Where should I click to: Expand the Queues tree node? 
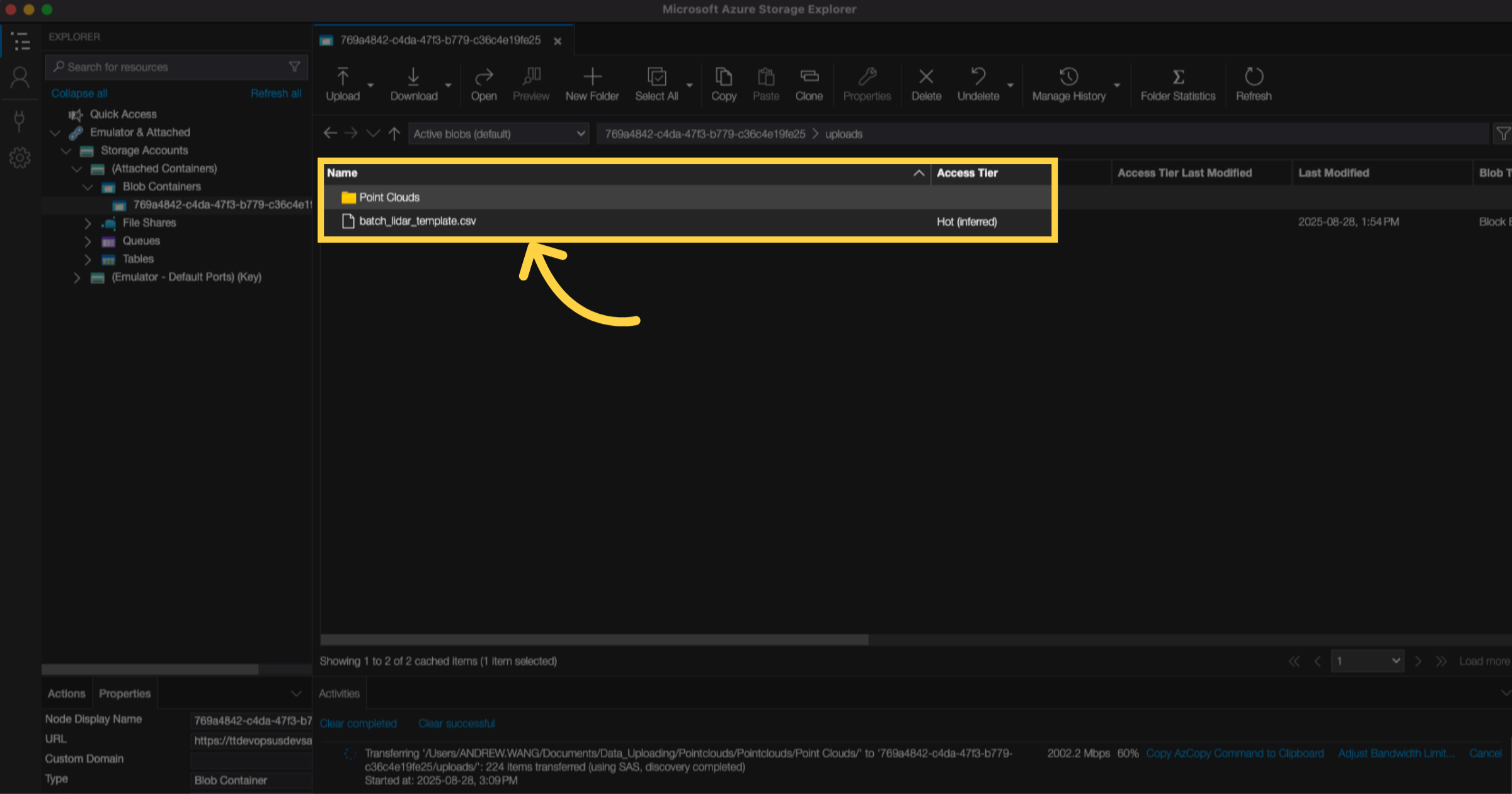[88, 241]
